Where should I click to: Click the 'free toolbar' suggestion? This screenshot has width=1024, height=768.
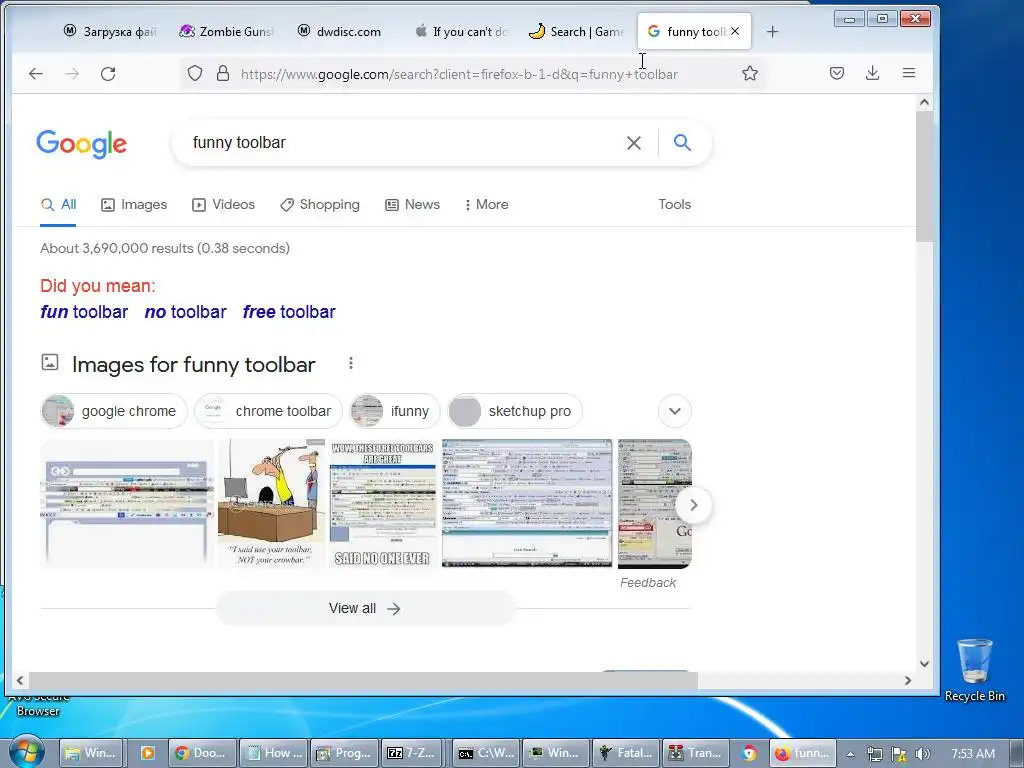289,312
